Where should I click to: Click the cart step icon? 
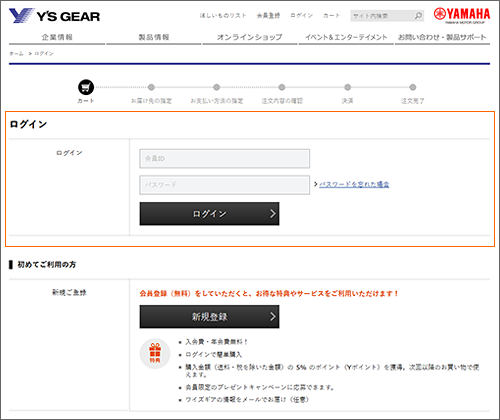[x=86, y=87]
